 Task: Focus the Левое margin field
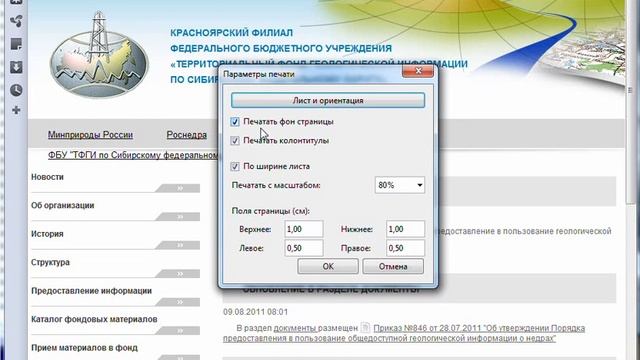point(304,248)
